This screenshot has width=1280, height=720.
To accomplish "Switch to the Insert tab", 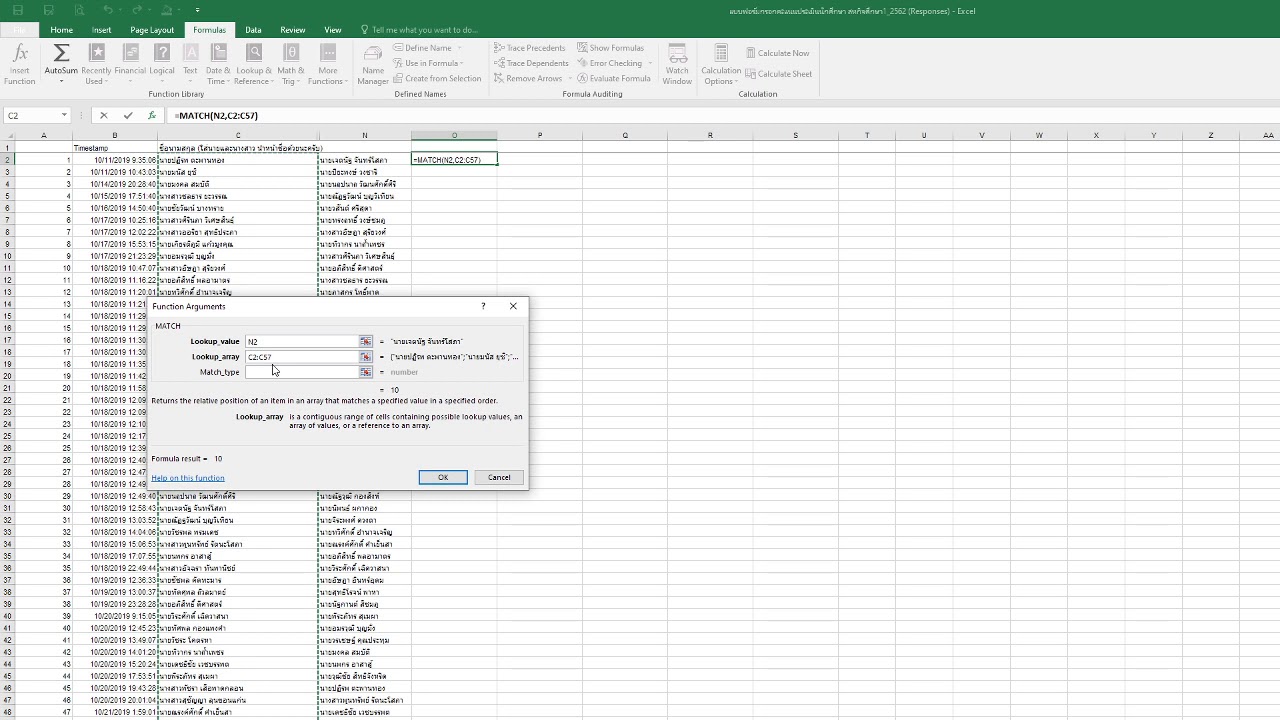I will [102, 30].
